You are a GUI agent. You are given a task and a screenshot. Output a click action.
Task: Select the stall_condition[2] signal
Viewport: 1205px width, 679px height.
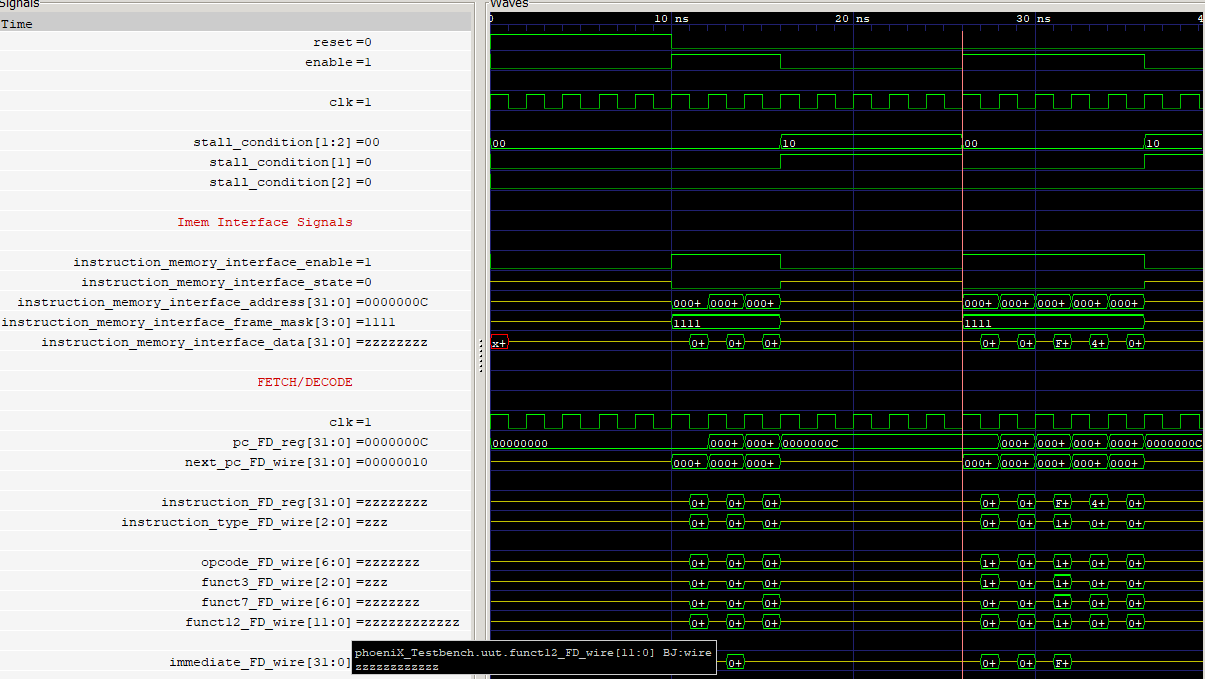pyautogui.click(x=235, y=182)
